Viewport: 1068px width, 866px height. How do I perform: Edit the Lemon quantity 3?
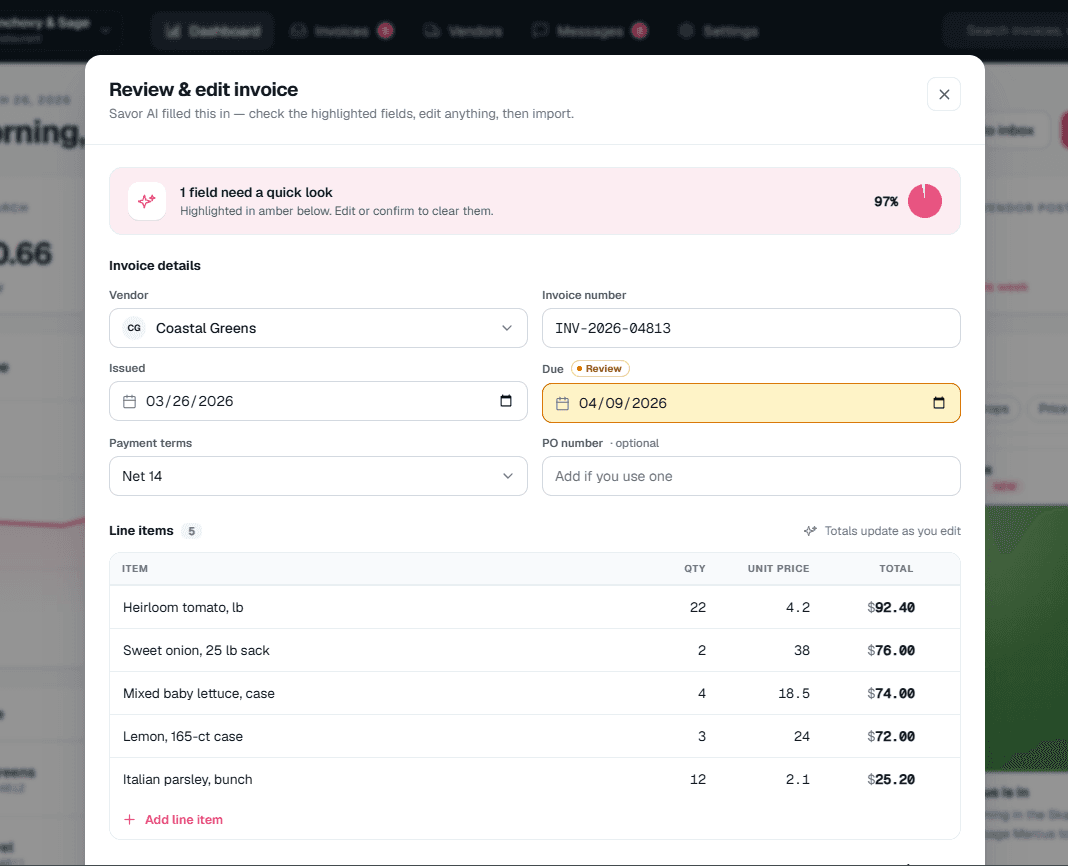702,736
